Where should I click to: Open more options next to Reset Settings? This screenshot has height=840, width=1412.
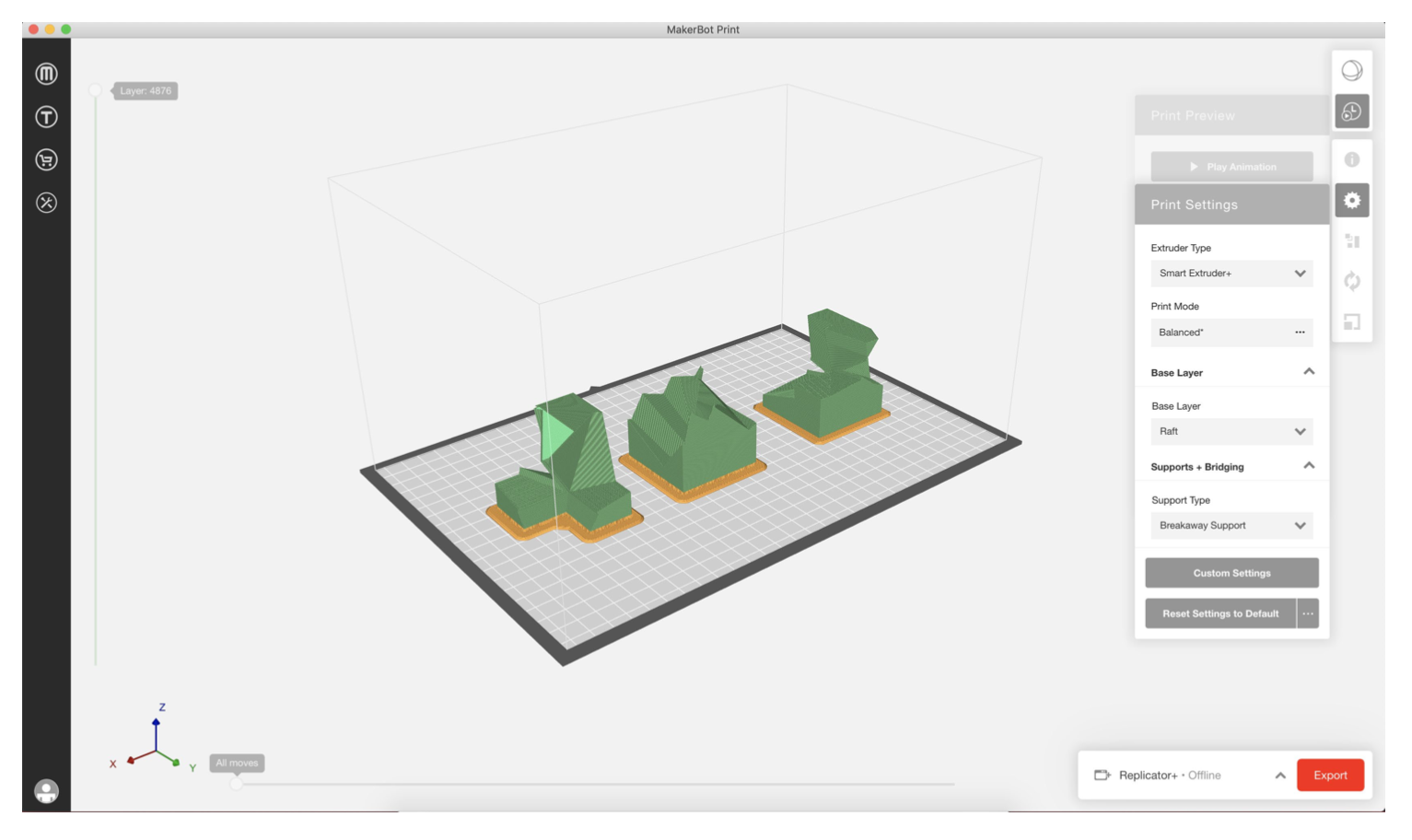[1308, 613]
